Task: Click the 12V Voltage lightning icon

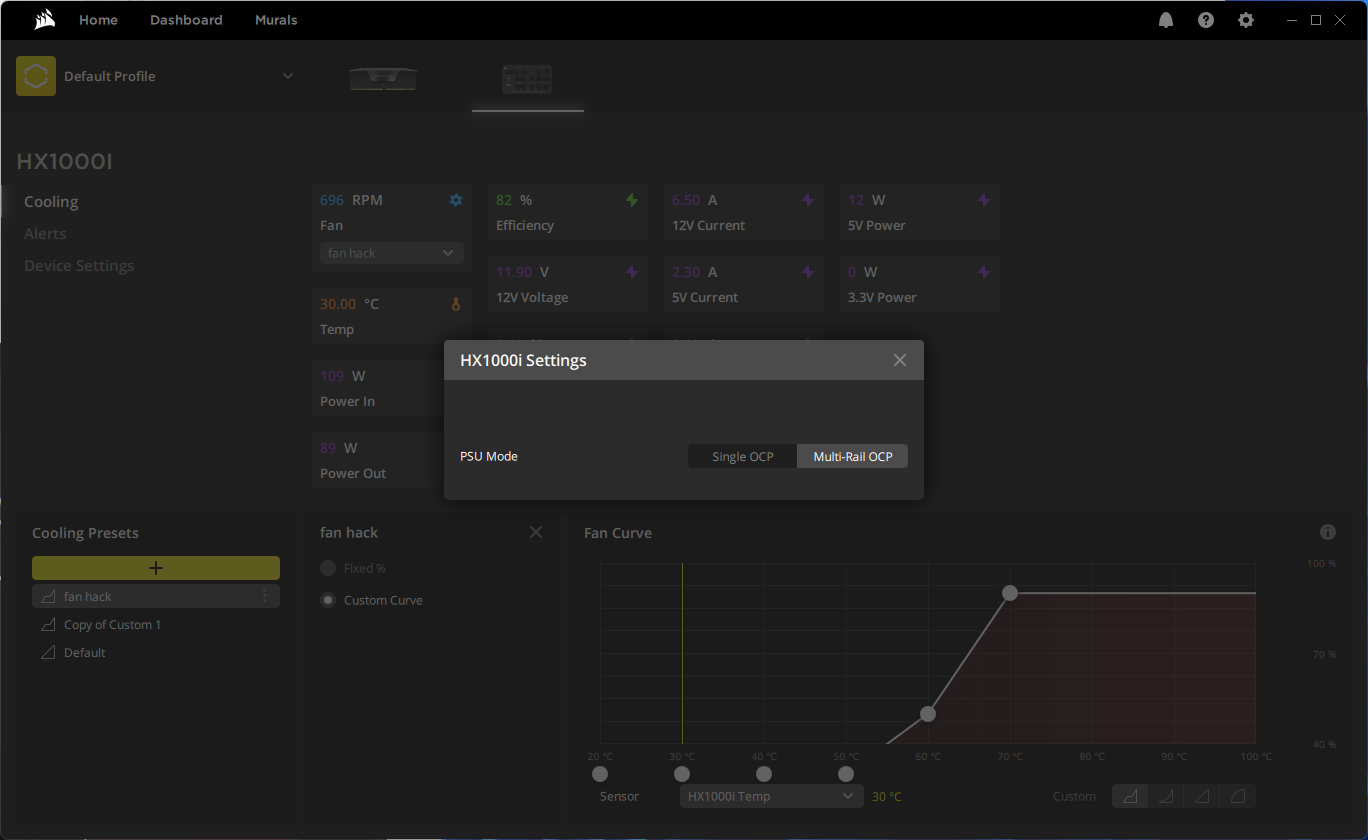Action: tap(632, 272)
